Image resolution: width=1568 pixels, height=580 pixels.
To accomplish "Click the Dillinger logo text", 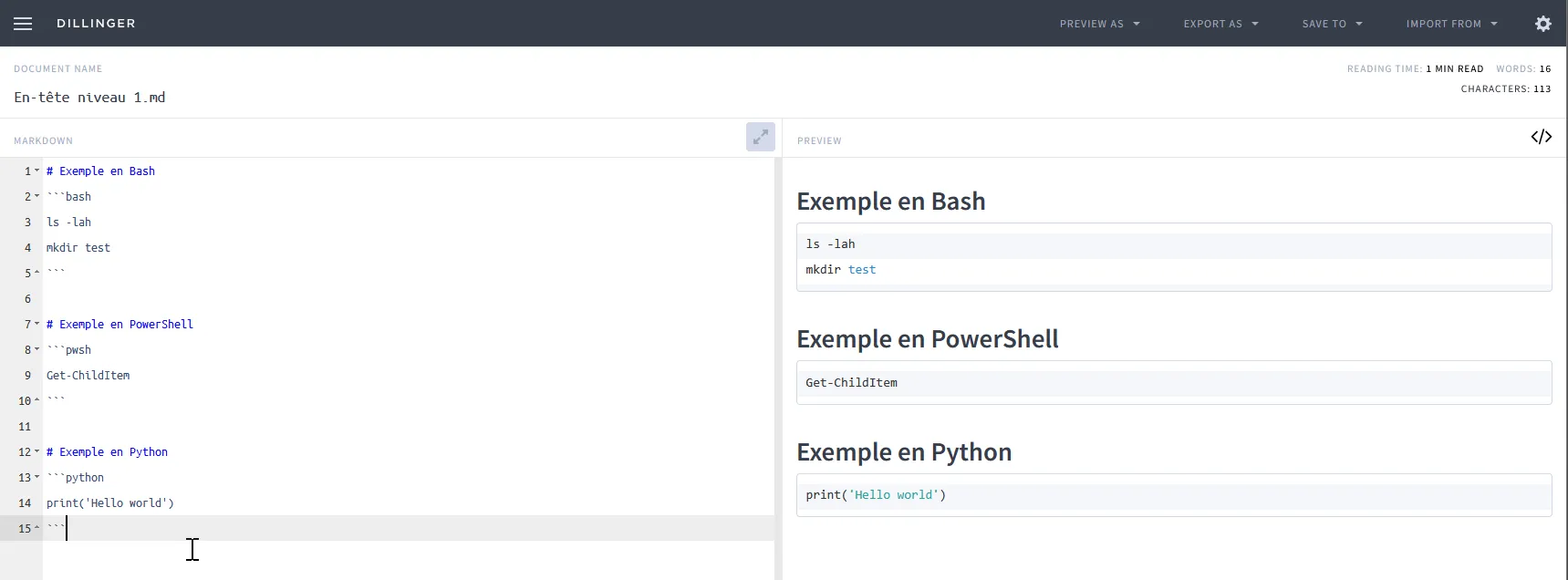I will (96, 24).
